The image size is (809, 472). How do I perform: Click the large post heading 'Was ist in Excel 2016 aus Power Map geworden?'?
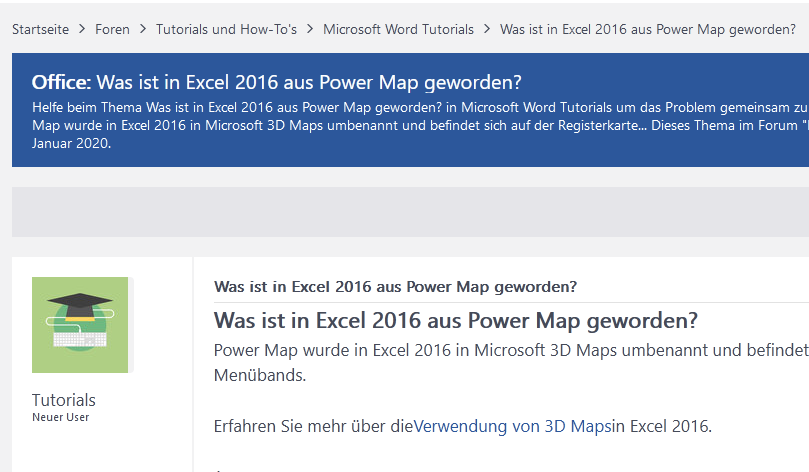coord(456,321)
